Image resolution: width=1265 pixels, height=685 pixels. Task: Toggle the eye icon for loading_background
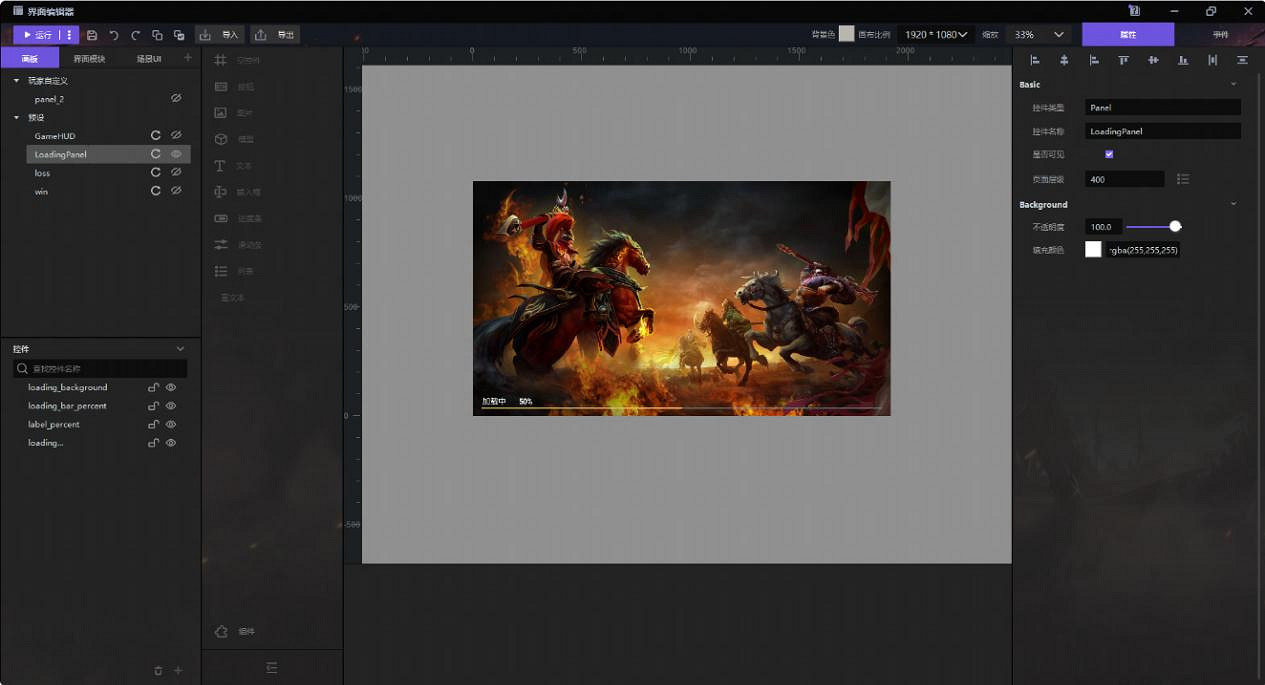pos(170,387)
